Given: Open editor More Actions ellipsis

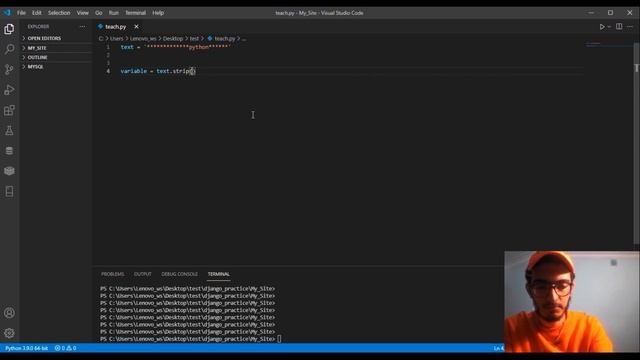Looking at the screenshot, I should click(x=630, y=27).
